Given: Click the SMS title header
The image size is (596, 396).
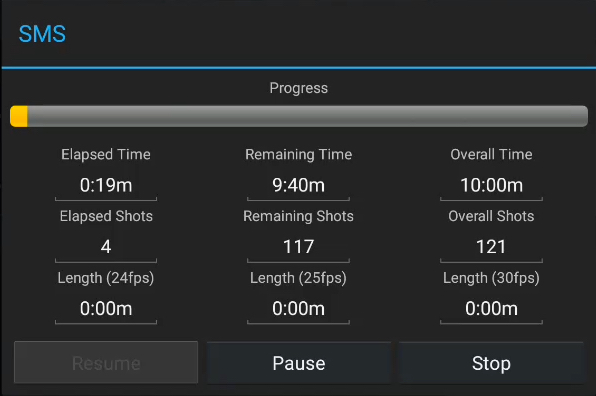Looking at the screenshot, I should coord(42,34).
